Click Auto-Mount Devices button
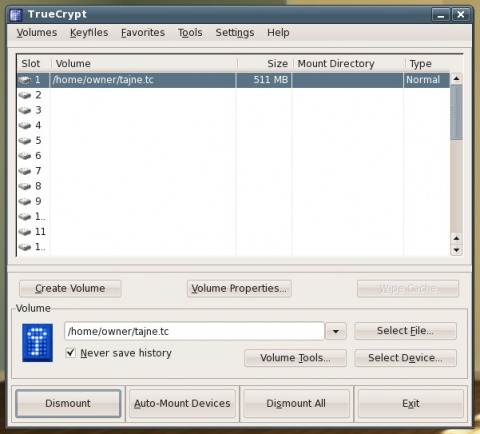The height and width of the screenshot is (434, 480). pos(182,403)
